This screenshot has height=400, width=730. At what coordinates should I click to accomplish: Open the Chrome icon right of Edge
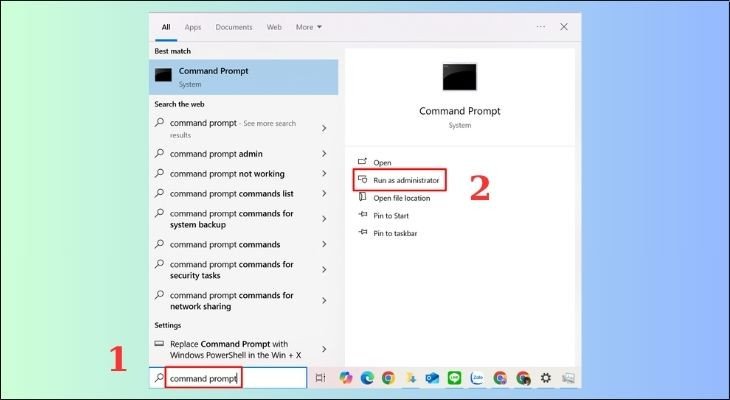(x=388, y=378)
